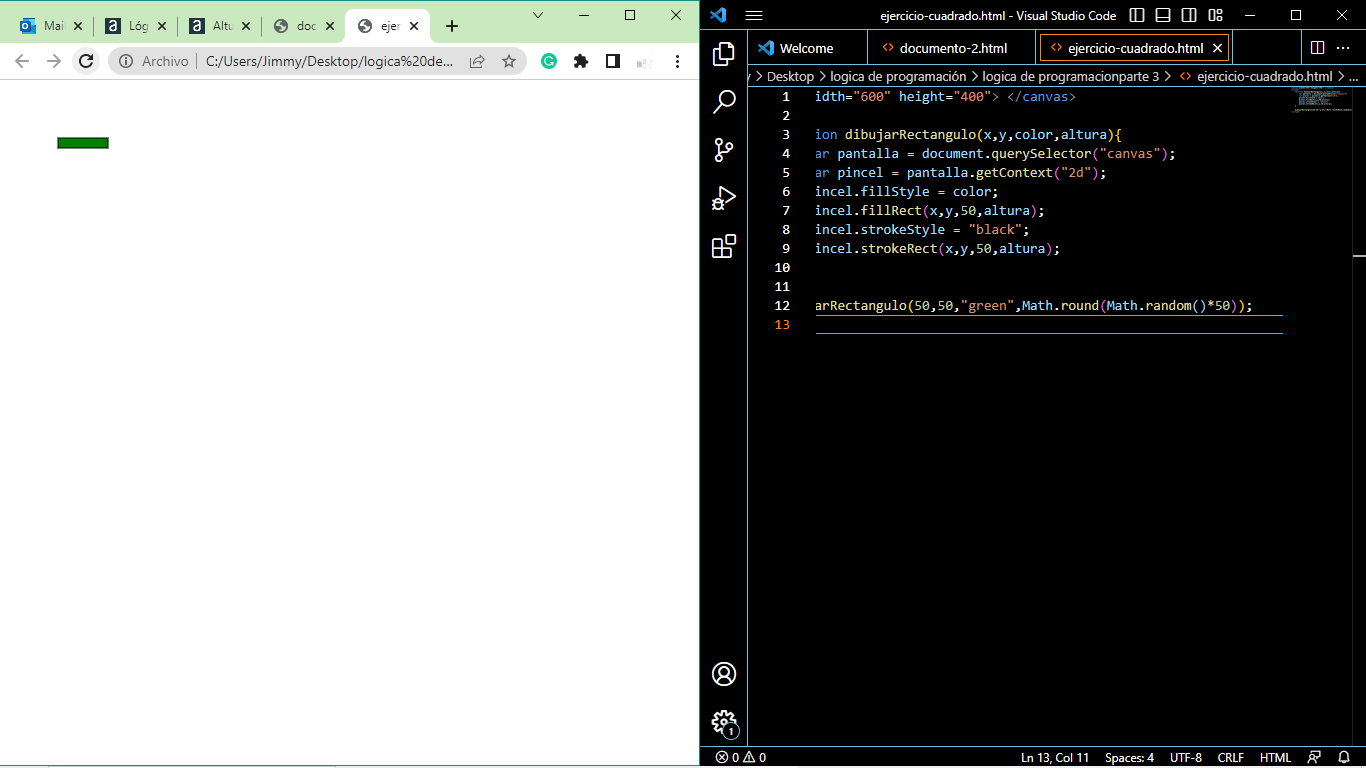The image size is (1366, 768).
Task: Change line ending via CRLF status
Action: click(1231, 758)
